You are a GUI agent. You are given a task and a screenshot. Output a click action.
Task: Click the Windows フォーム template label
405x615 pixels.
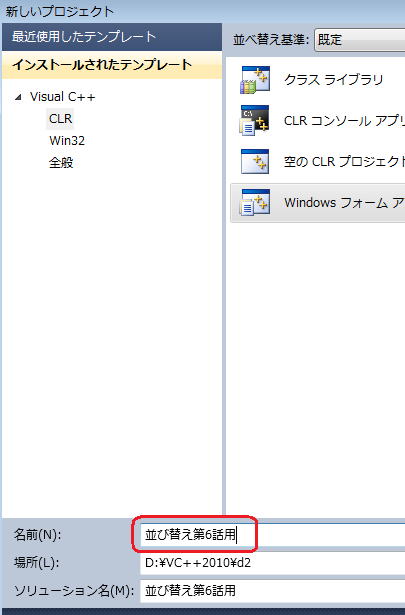[x=344, y=203]
